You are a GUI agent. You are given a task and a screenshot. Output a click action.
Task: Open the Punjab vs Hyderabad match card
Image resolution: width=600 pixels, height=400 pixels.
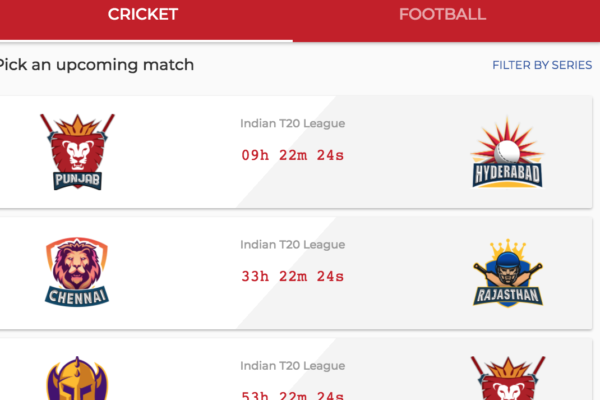(x=296, y=152)
